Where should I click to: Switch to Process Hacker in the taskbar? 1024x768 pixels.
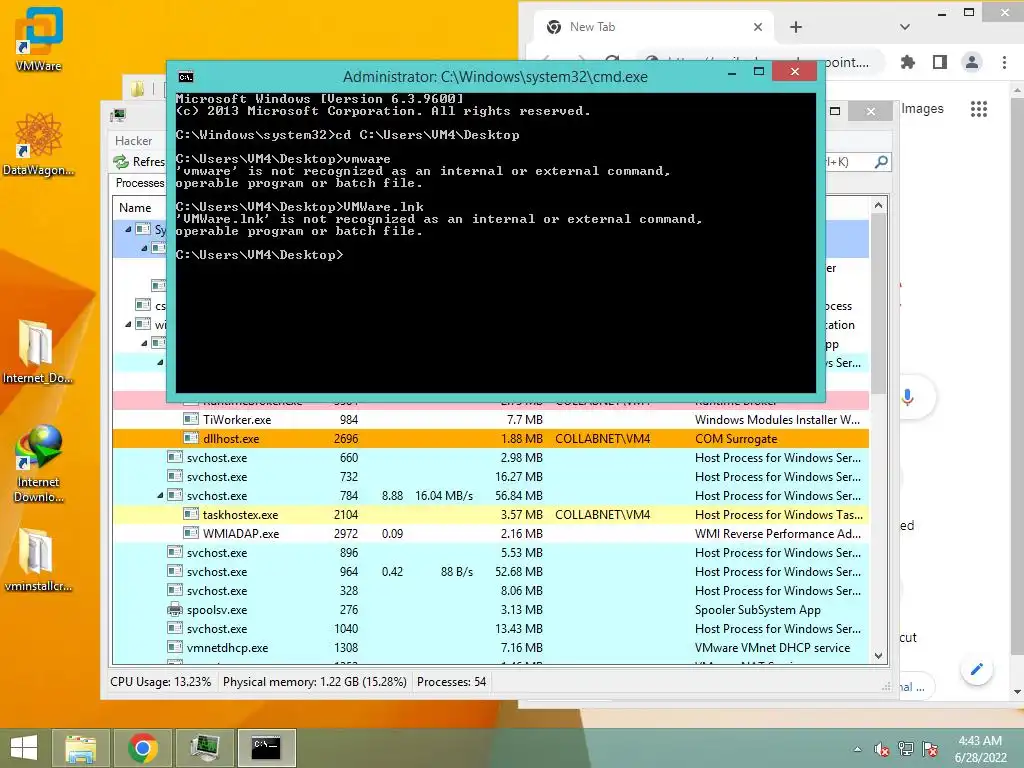point(204,748)
